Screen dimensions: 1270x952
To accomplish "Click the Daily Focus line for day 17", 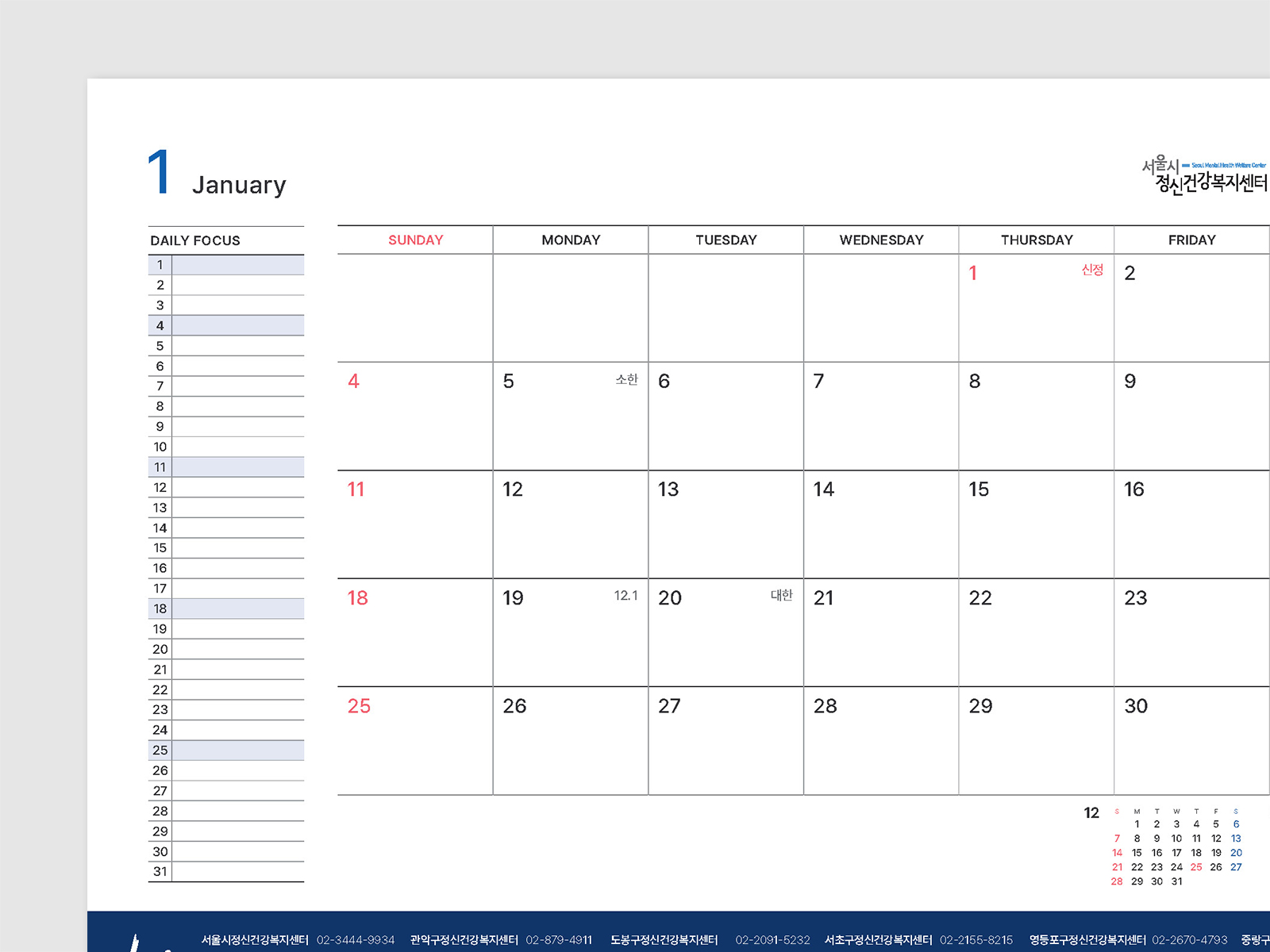I will 226,589.
